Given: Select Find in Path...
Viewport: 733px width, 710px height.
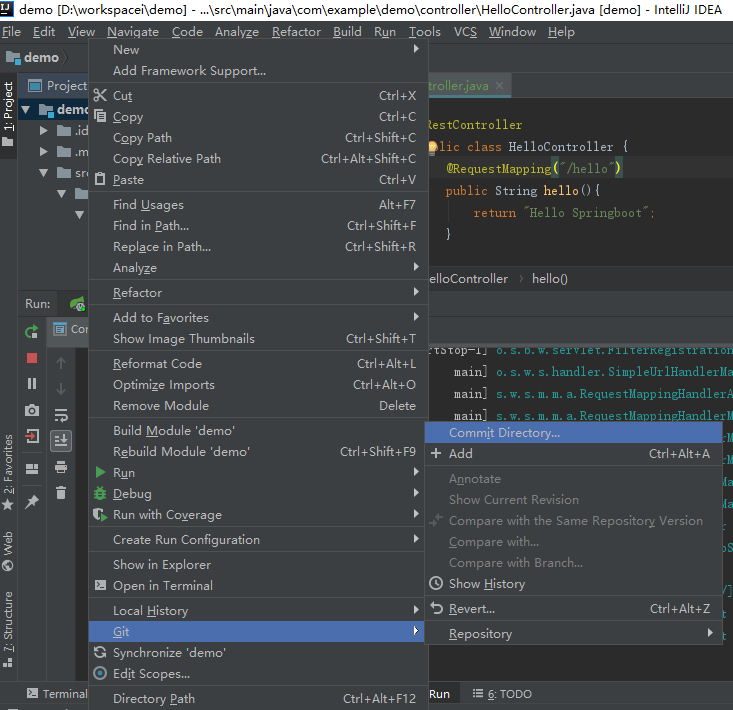Looking at the screenshot, I should tap(259, 226).
